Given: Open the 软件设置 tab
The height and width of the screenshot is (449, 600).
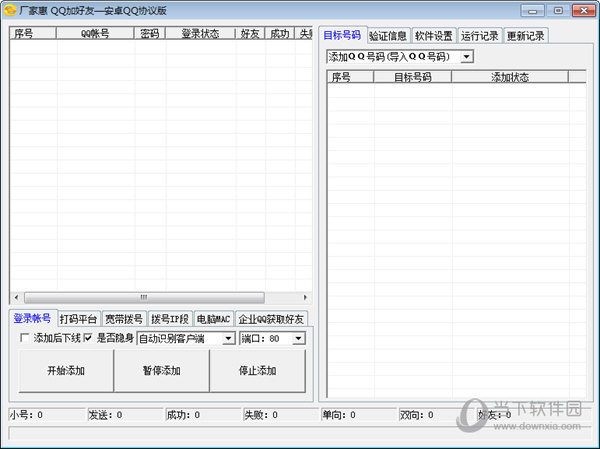Looking at the screenshot, I should click(433, 36).
